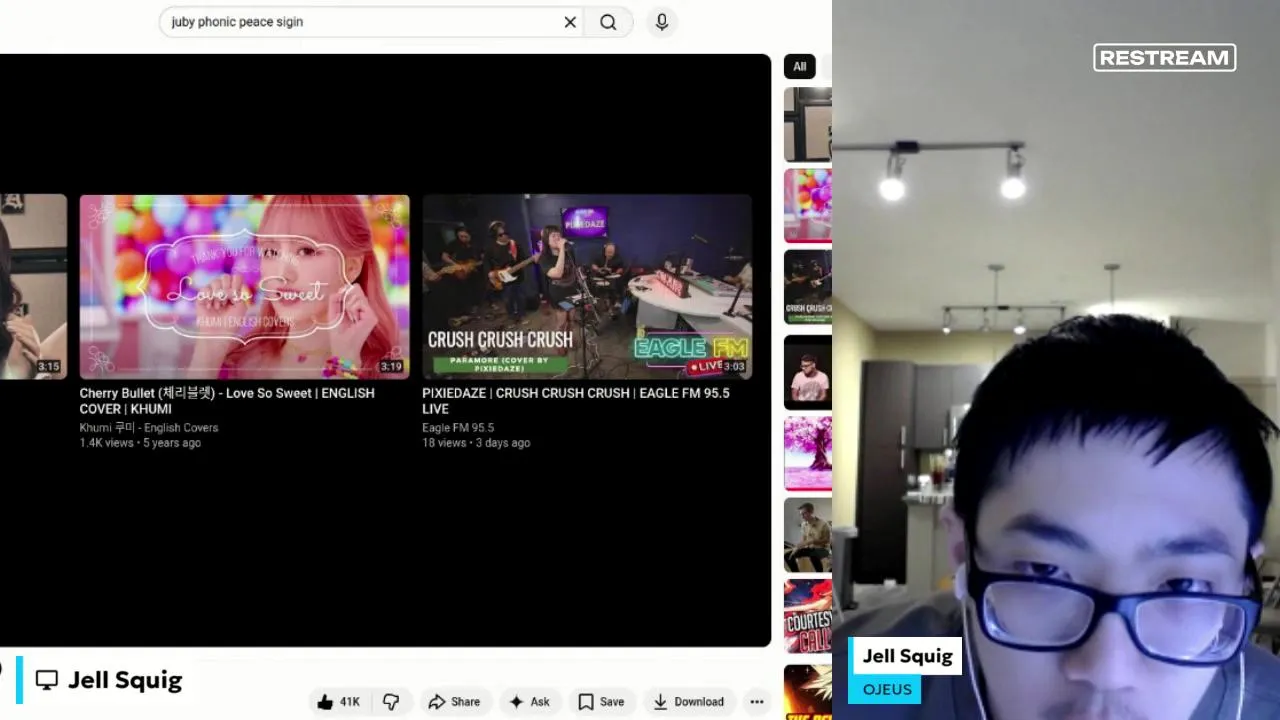Open Cherry Bullet Love So Sweet thumbnail
The height and width of the screenshot is (720, 1280).
pyautogui.click(x=245, y=287)
